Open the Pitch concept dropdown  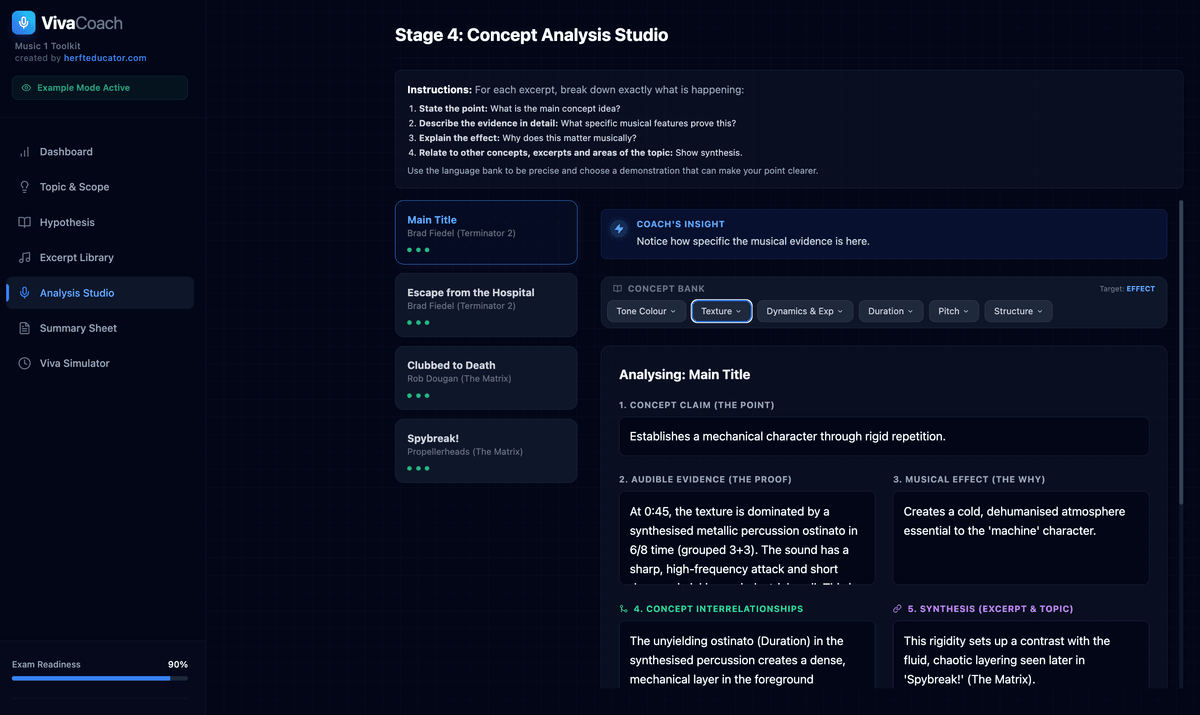(953, 311)
